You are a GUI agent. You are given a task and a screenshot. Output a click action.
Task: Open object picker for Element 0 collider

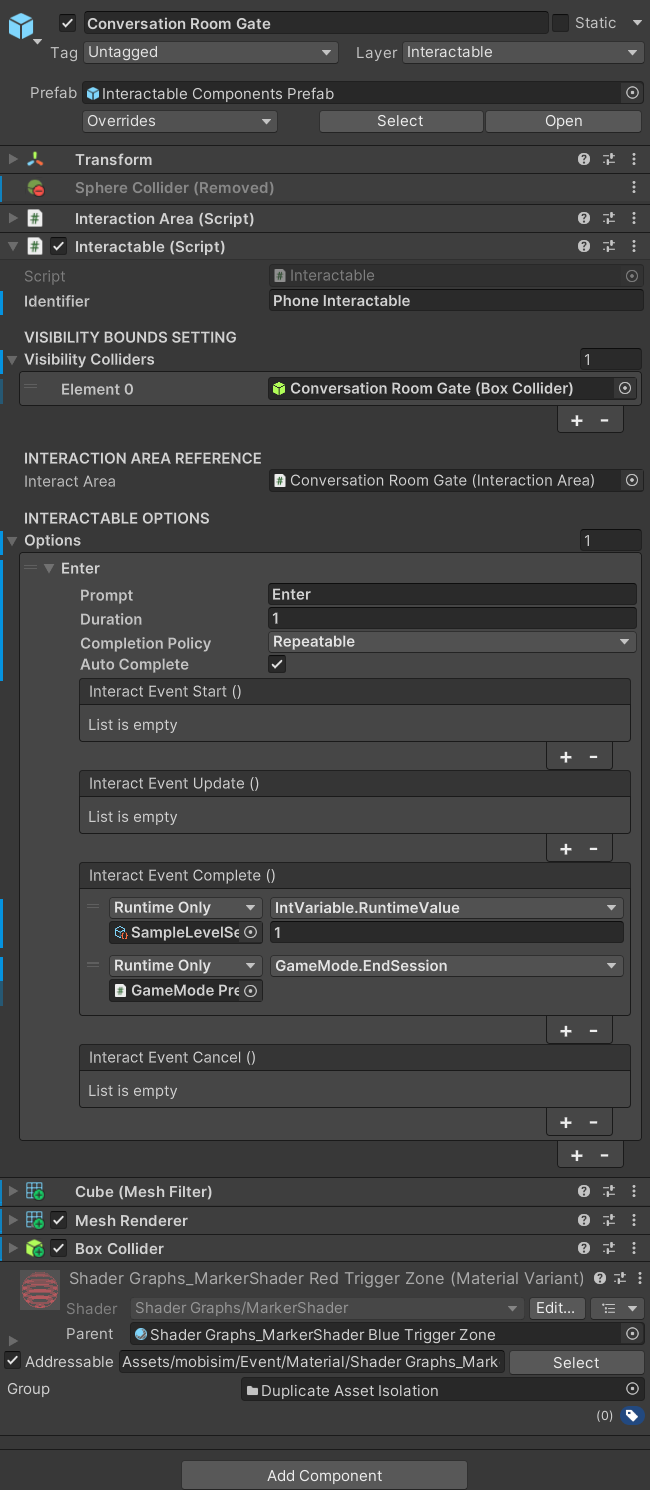625,388
